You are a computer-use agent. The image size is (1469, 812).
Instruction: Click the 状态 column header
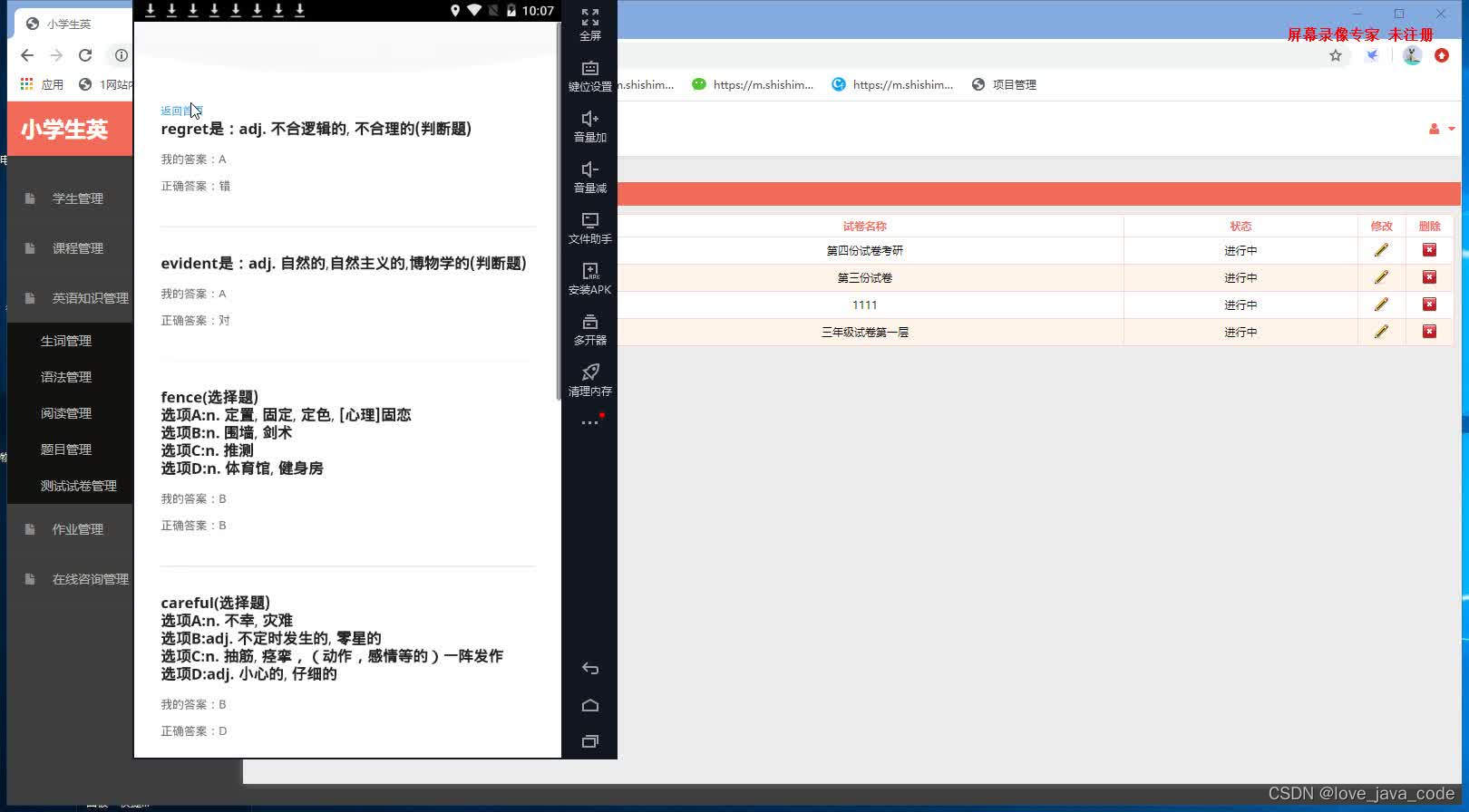click(1240, 227)
